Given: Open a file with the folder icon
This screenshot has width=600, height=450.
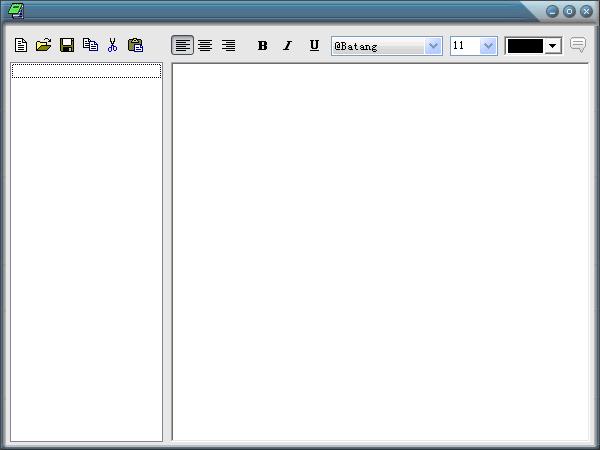Looking at the screenshot, I should point(44,45).
